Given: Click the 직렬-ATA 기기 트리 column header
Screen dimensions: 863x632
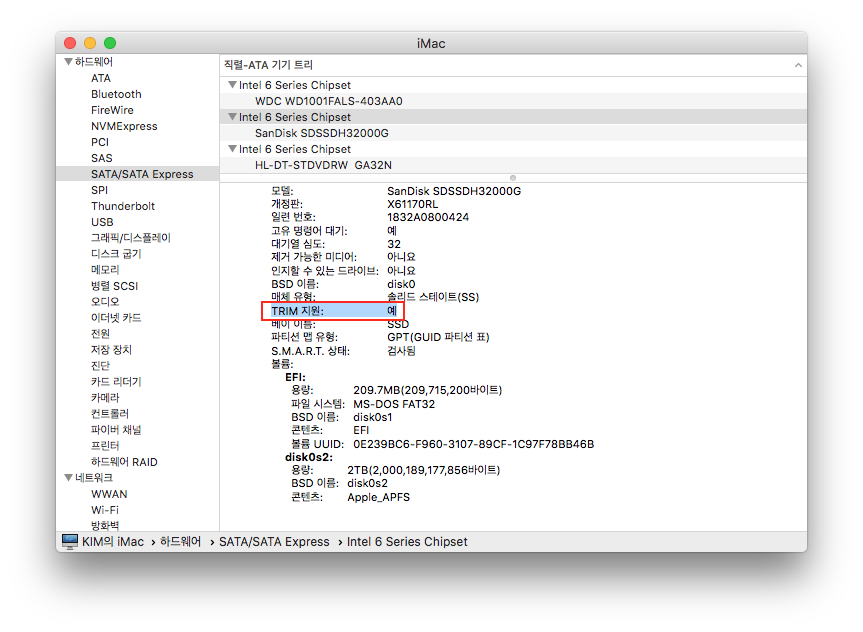Looking at the screenshot, I should click(x=513, y=65).
